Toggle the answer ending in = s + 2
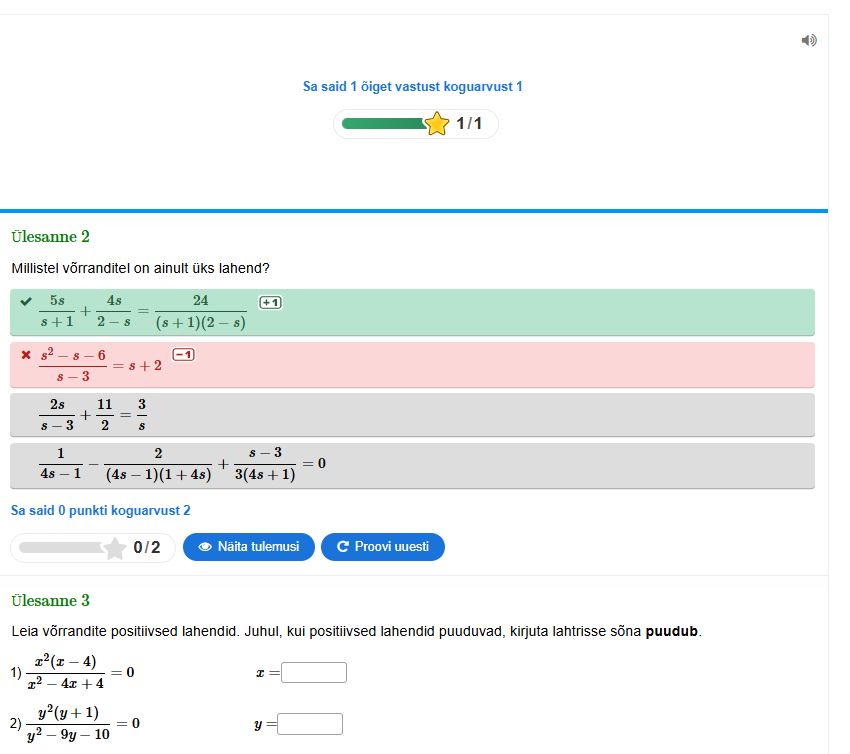 (x=412, y=365)
